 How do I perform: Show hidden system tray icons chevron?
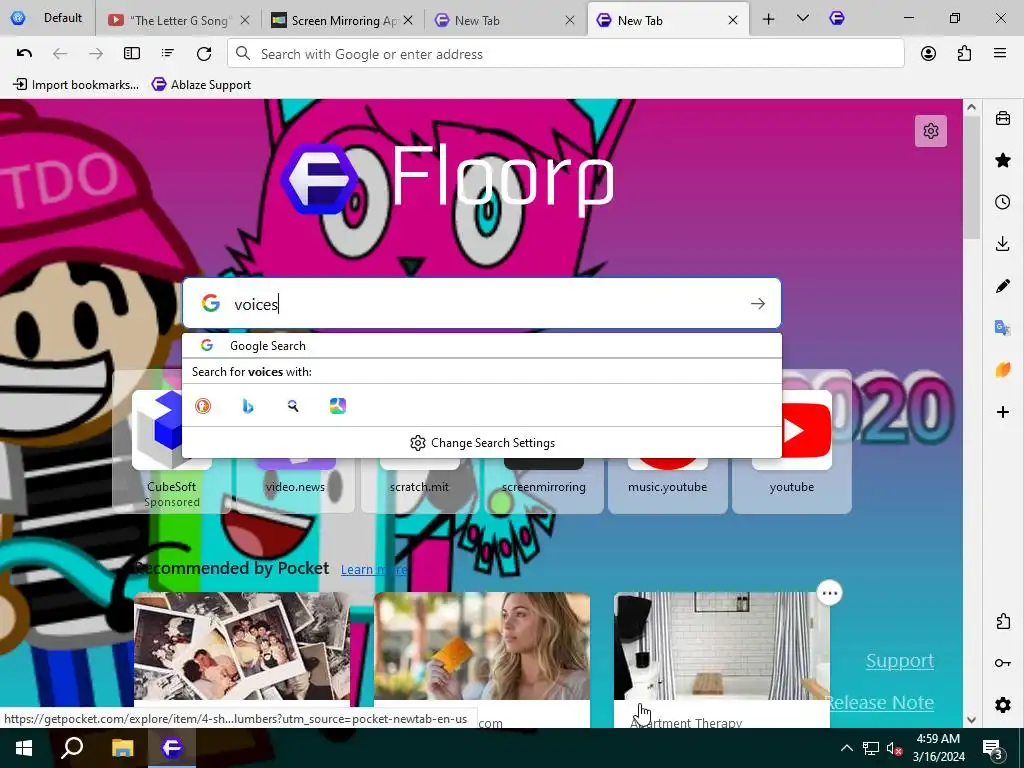(x=846, y=748)
